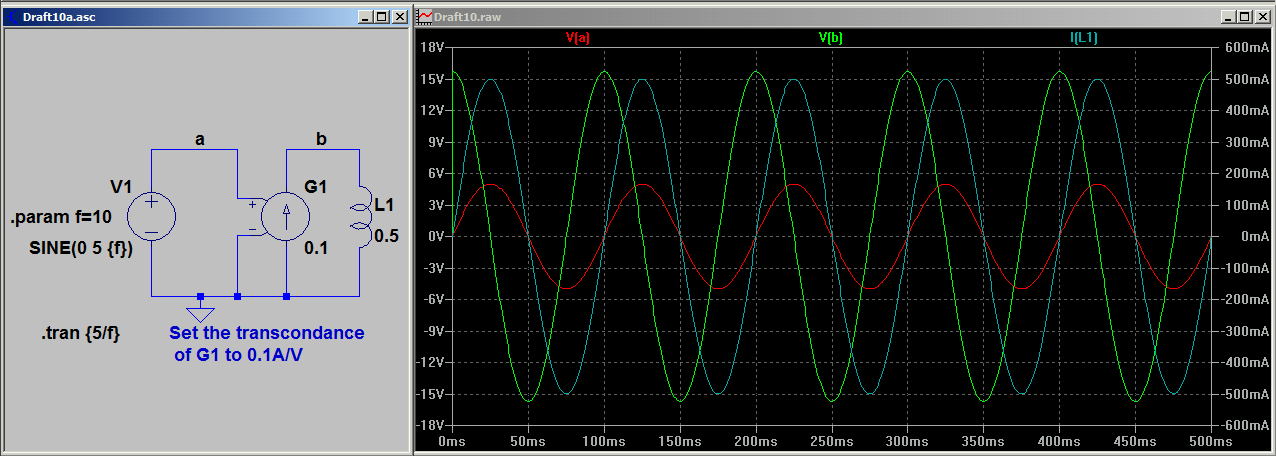
Task: Close the Draft10.raw waveform window
Action: pyautogui.click(x=1262, y=17)
